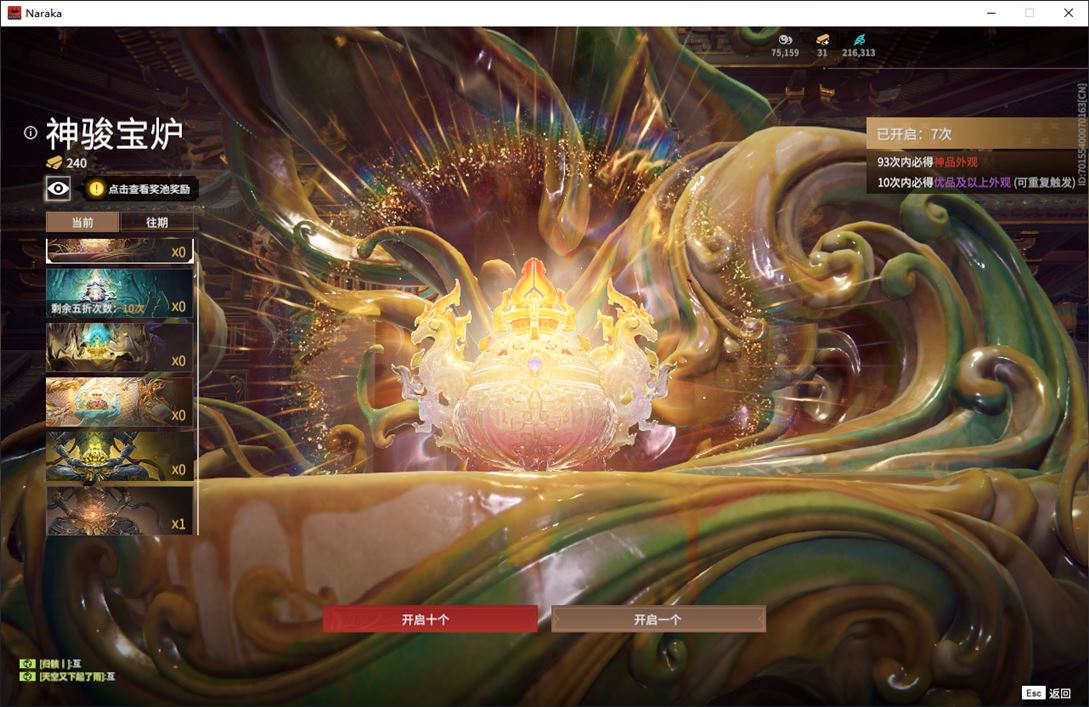Click the gold ingot icon next to 240
Image resolution: width=1089 pixels, height=707 pixels.
click(54, 163)
